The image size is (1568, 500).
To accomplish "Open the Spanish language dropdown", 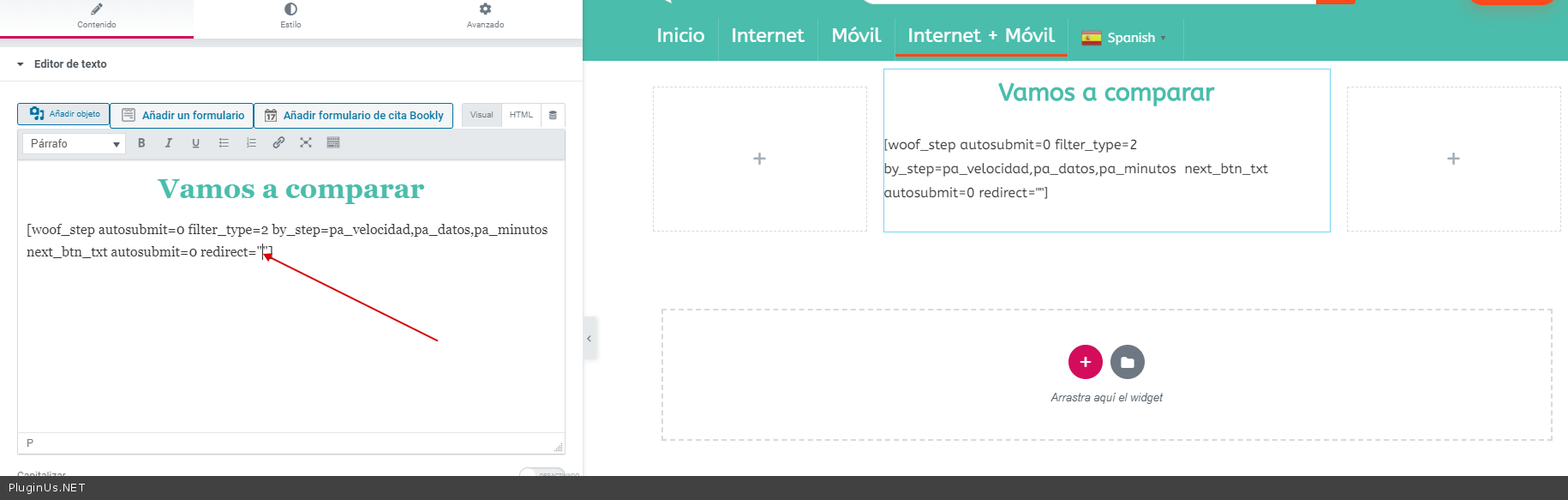I will click(x=1124, y=38).
